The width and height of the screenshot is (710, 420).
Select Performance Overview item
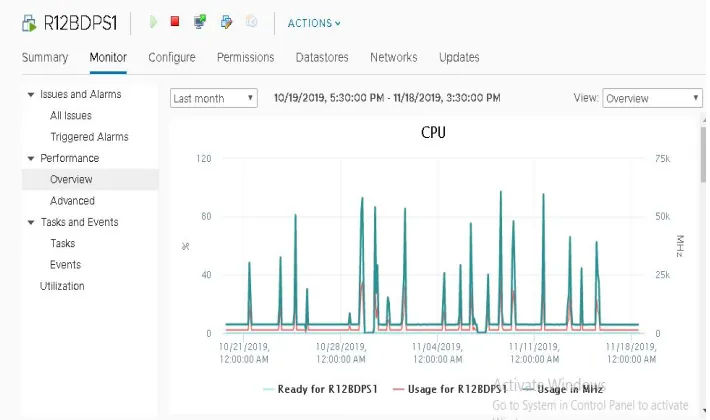[90, 179]
